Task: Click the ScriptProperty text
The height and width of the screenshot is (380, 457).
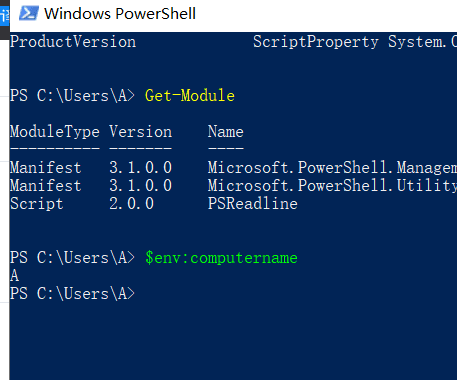Action: point(316,42)
